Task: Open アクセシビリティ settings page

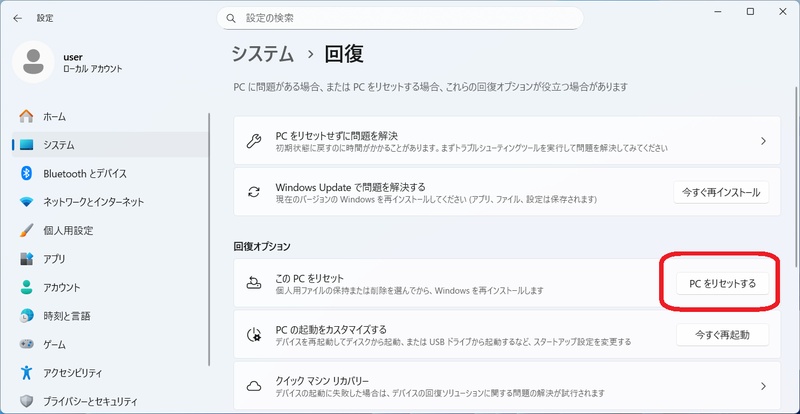Action: click(110, 373)
